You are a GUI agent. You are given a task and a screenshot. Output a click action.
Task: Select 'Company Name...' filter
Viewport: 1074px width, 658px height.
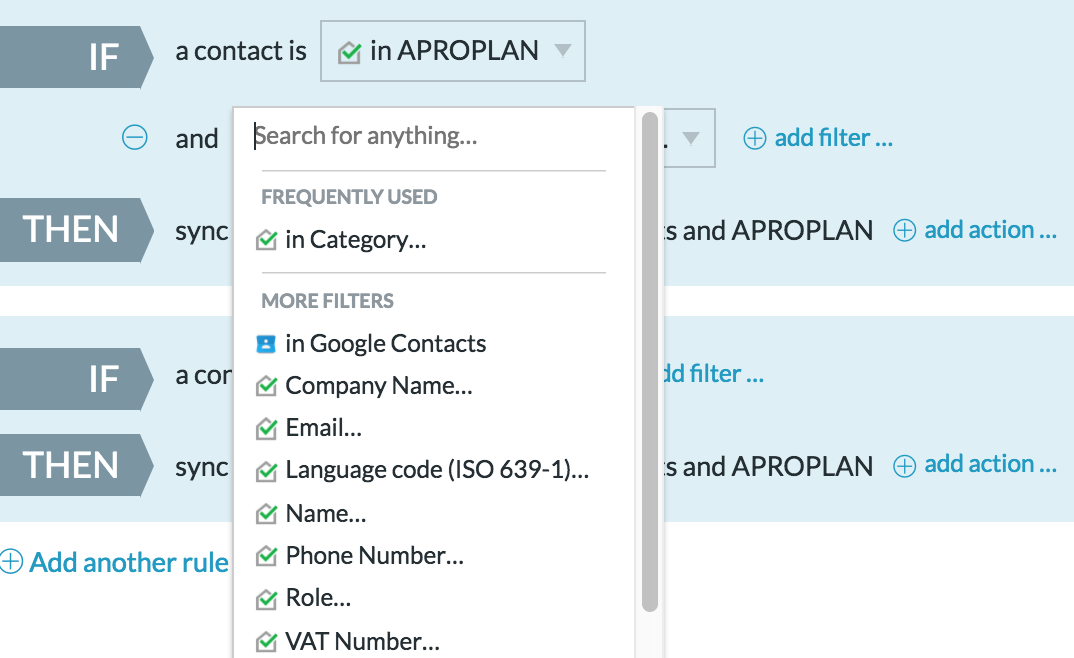tap(379, 386)
